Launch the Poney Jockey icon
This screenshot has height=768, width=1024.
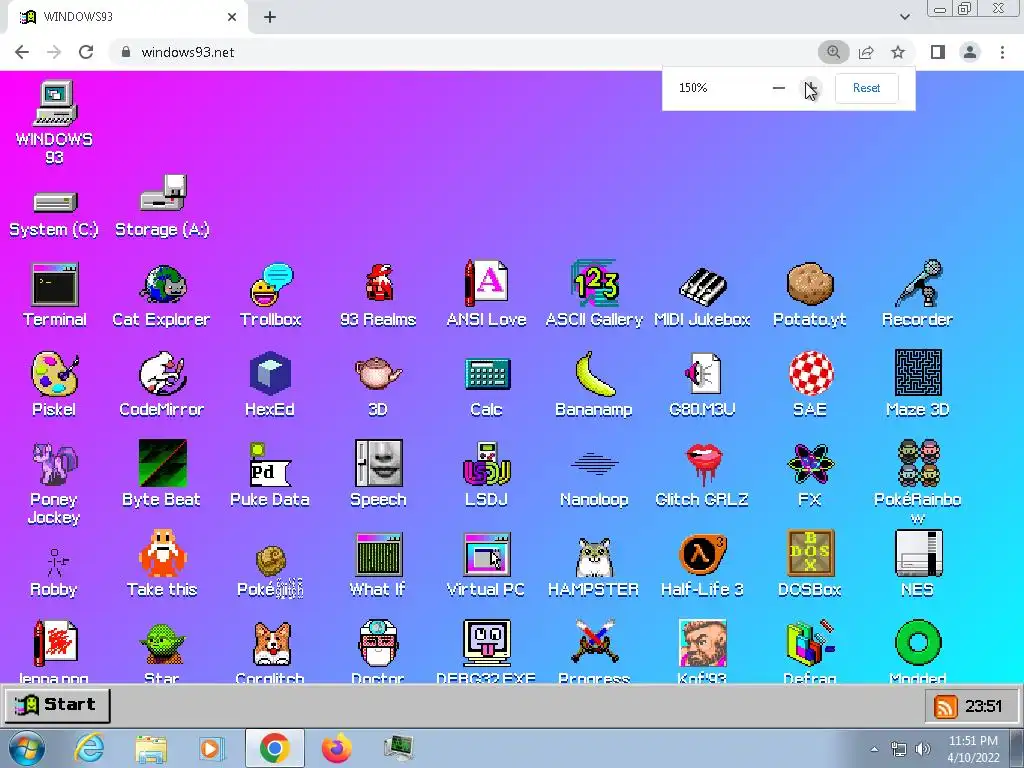(x=55, y=463)
